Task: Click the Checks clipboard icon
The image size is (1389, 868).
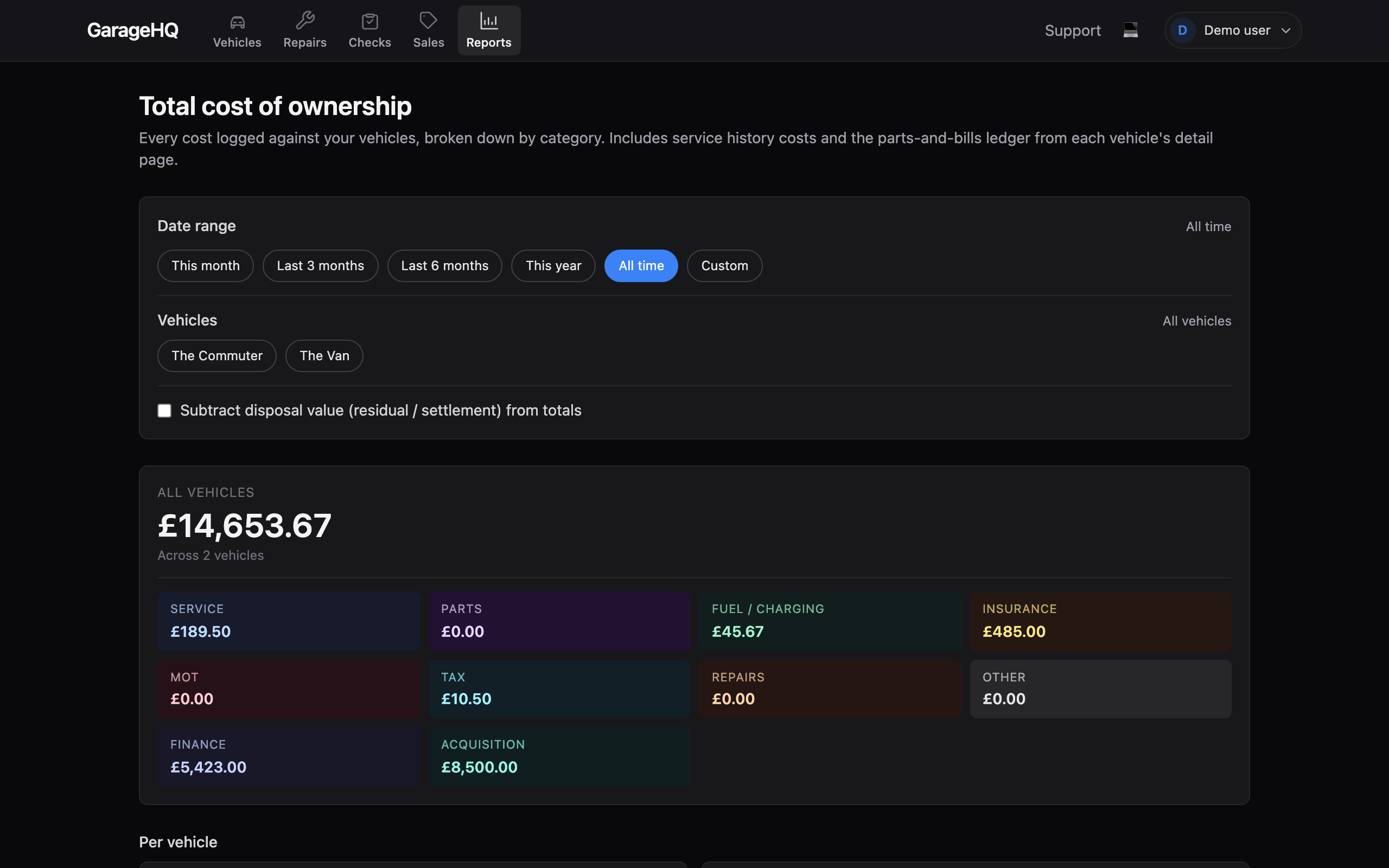Action: click(369, 22)
